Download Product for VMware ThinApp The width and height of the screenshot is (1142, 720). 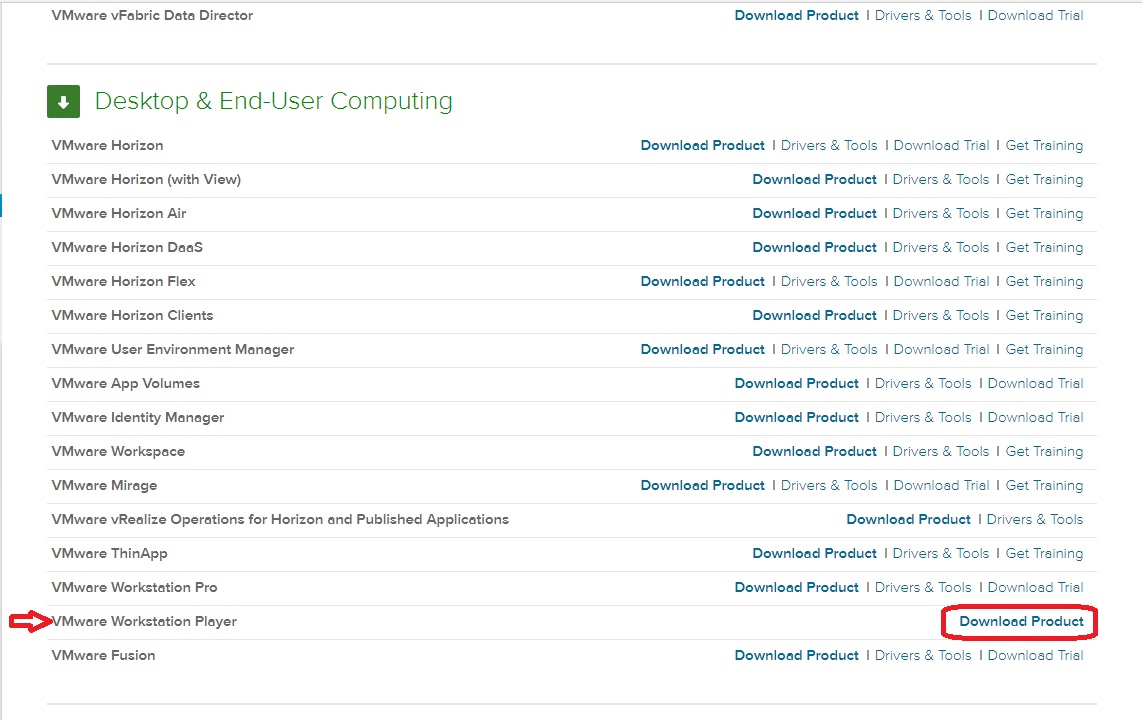814,553
